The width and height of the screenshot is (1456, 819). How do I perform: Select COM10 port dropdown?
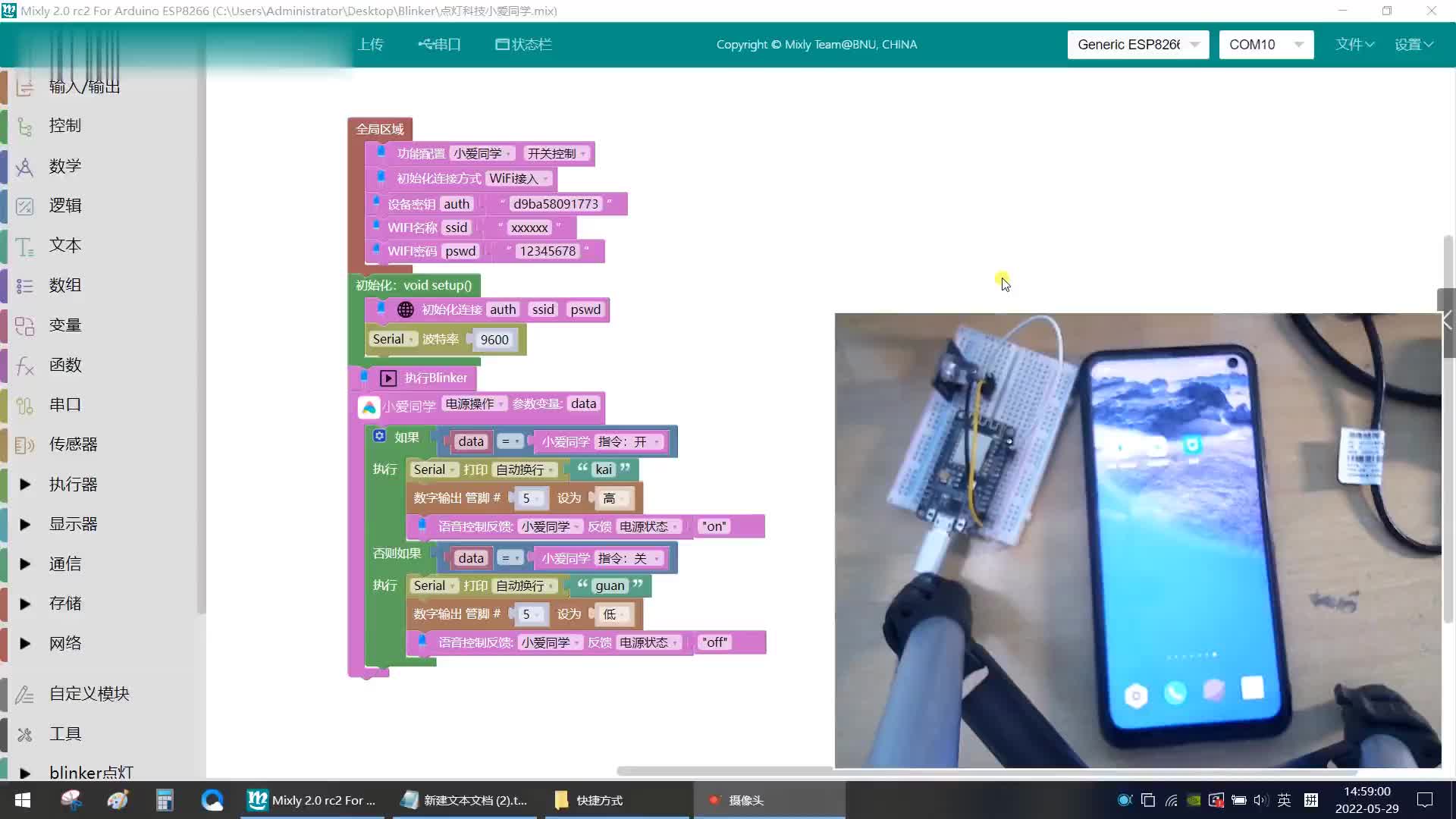pyautogui.click(x=1266, y=44)
